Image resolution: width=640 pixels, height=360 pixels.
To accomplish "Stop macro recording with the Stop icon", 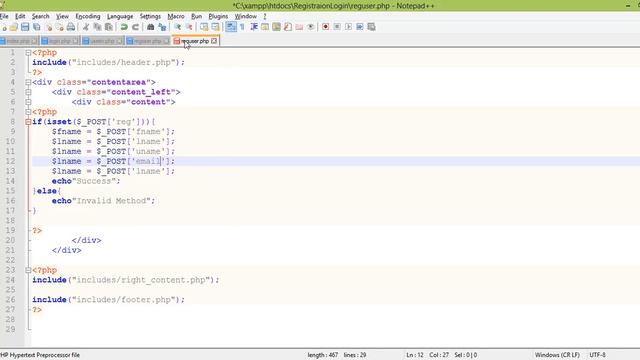I will click(x=337, y=27).
